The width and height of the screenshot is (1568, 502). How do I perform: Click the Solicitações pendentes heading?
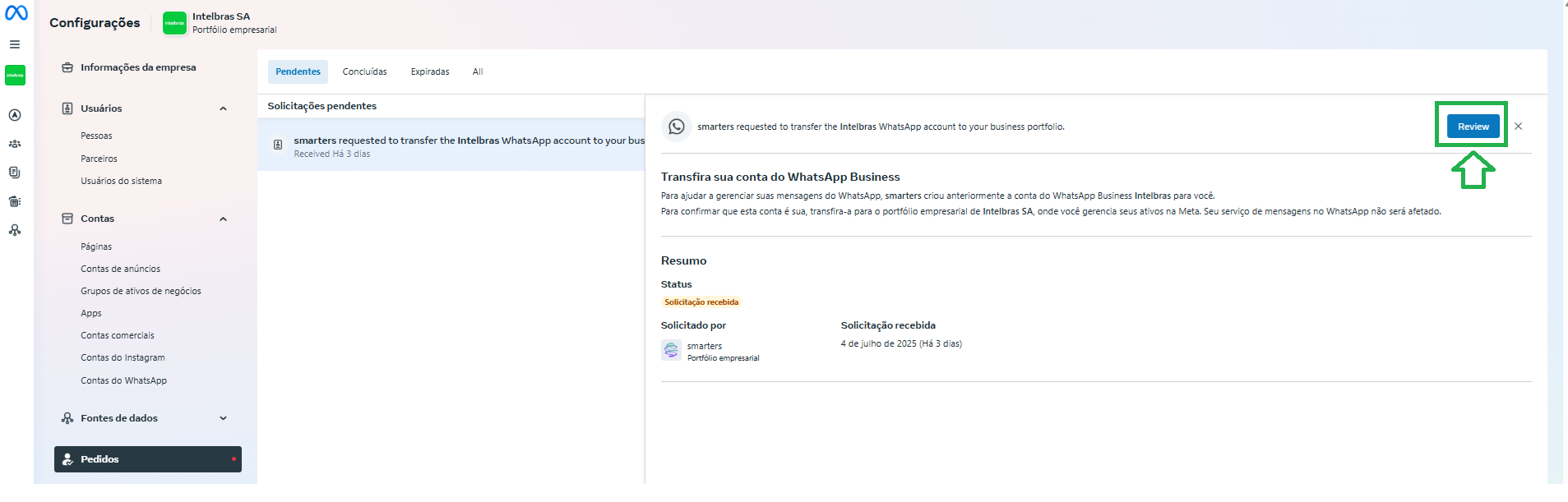coord(321,106)
